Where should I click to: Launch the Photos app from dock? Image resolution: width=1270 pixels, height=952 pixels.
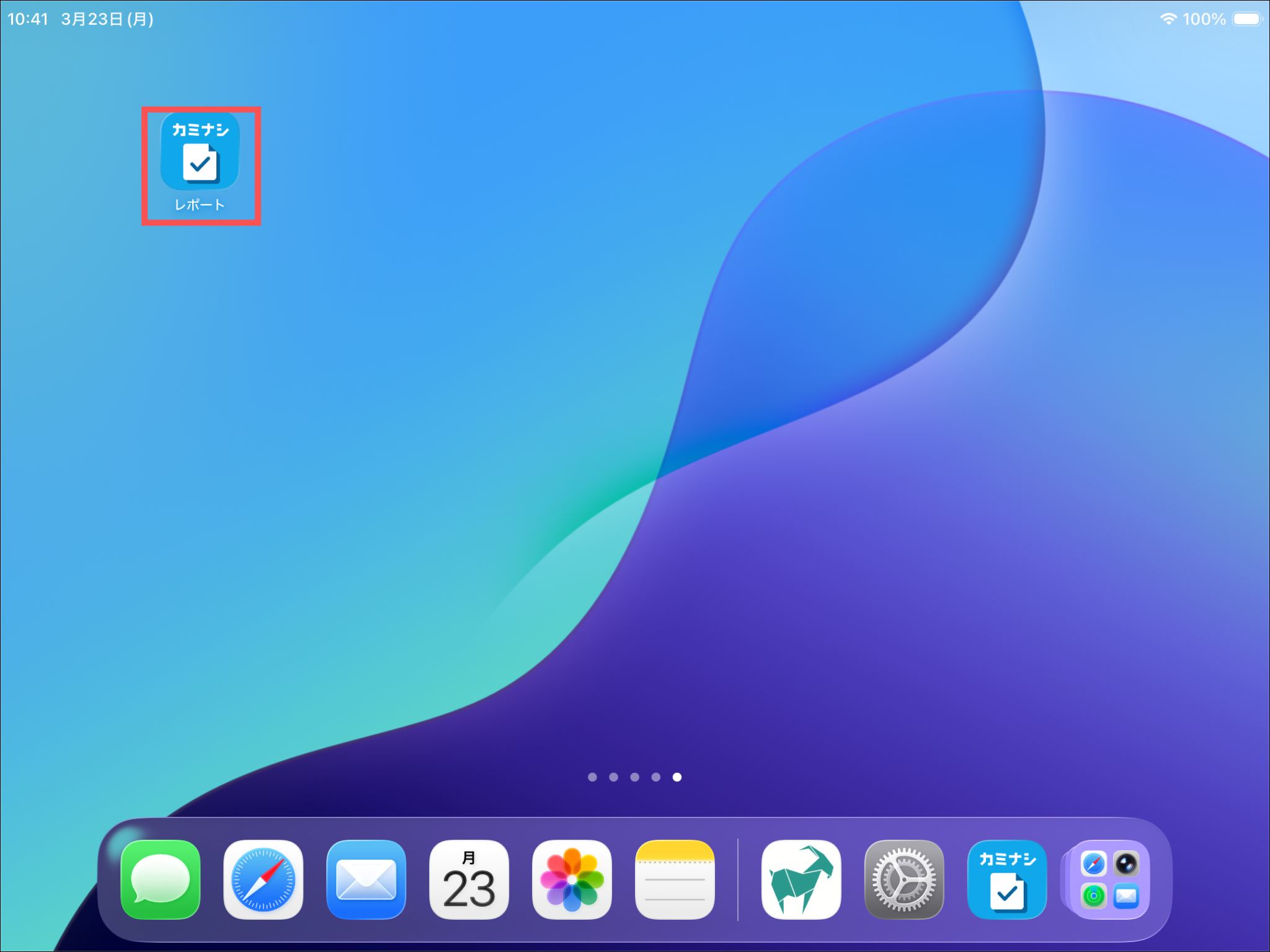pos(572,879)
